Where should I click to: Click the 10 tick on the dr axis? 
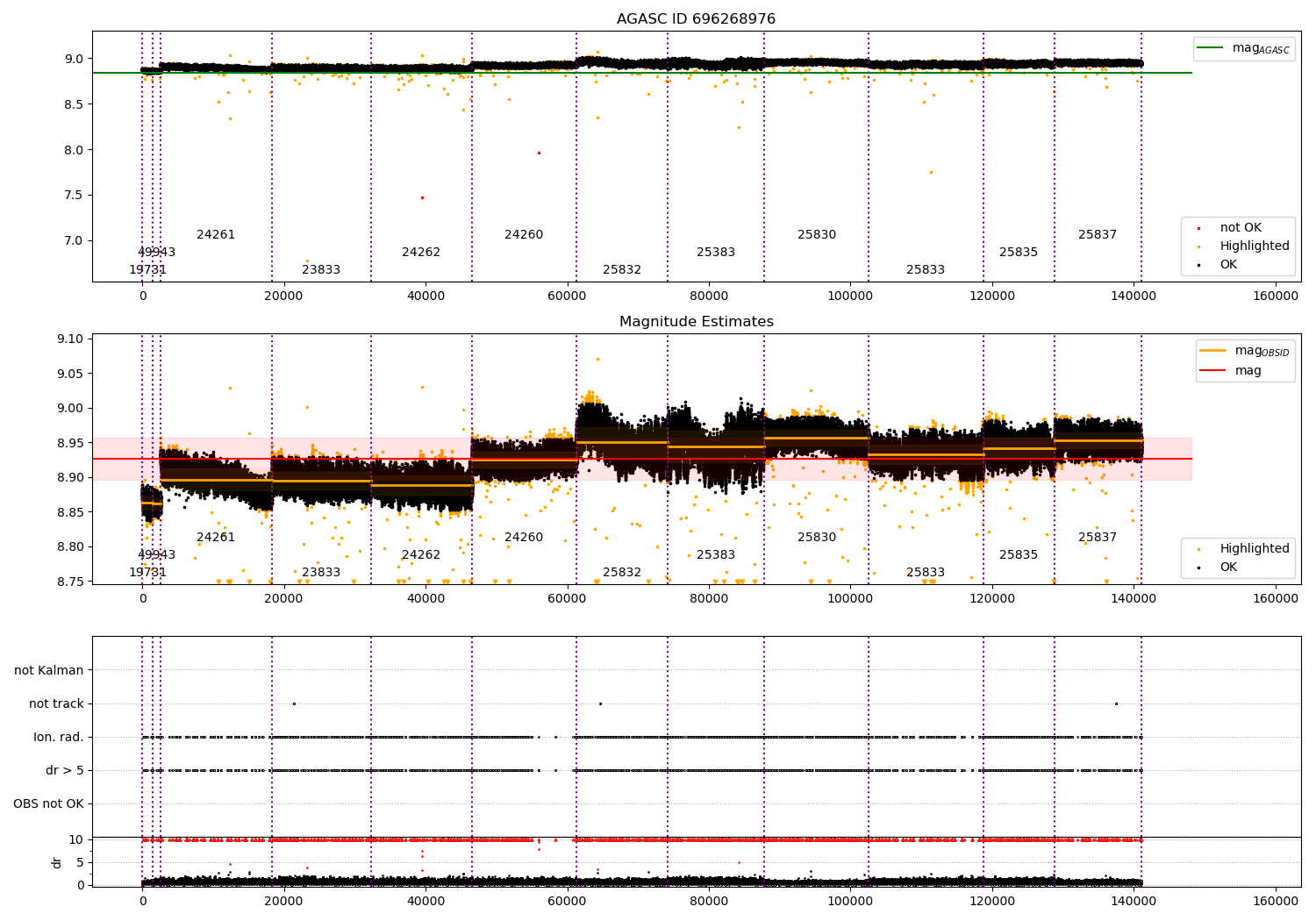[x=76, y=839]
